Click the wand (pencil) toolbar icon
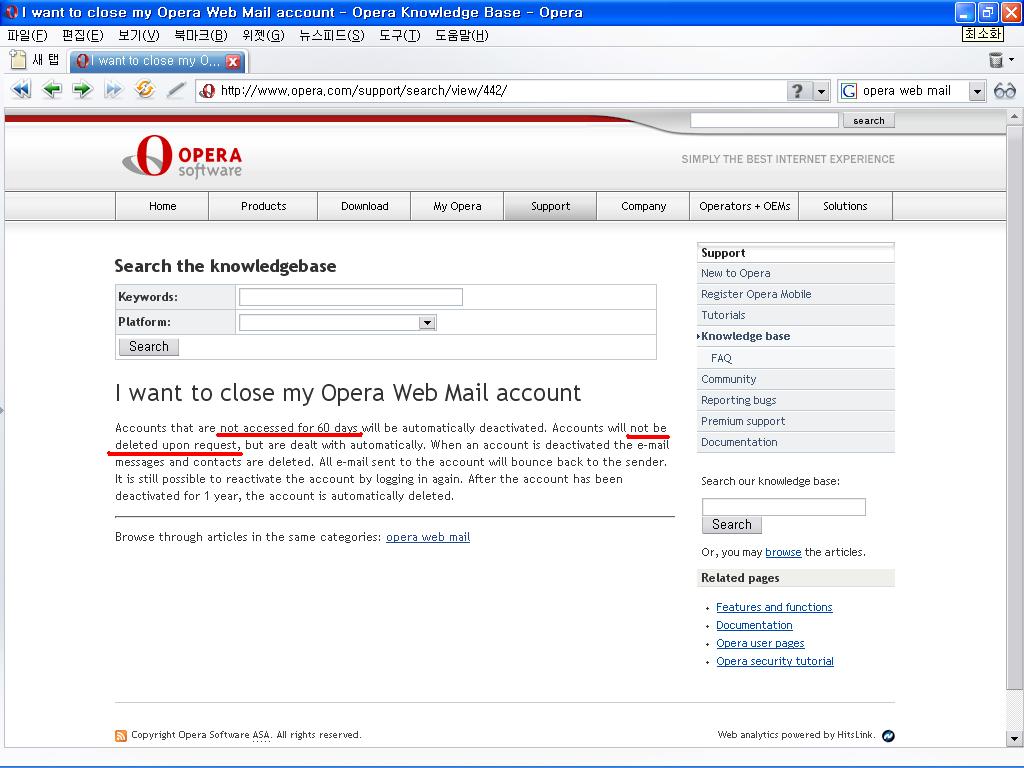 175,90
